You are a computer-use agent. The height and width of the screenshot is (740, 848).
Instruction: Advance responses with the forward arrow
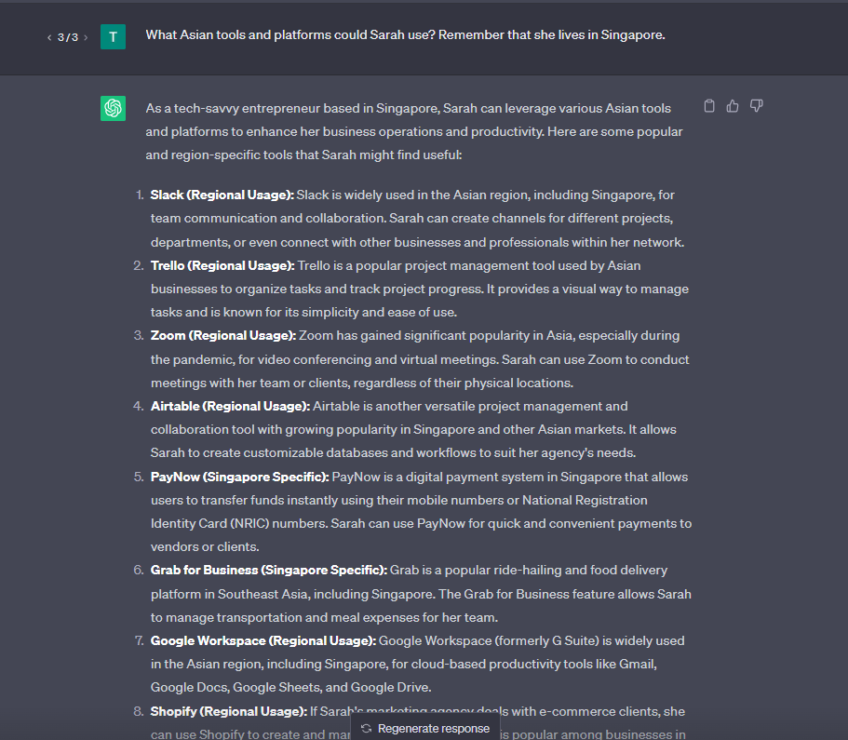click(x=85, y=37)
